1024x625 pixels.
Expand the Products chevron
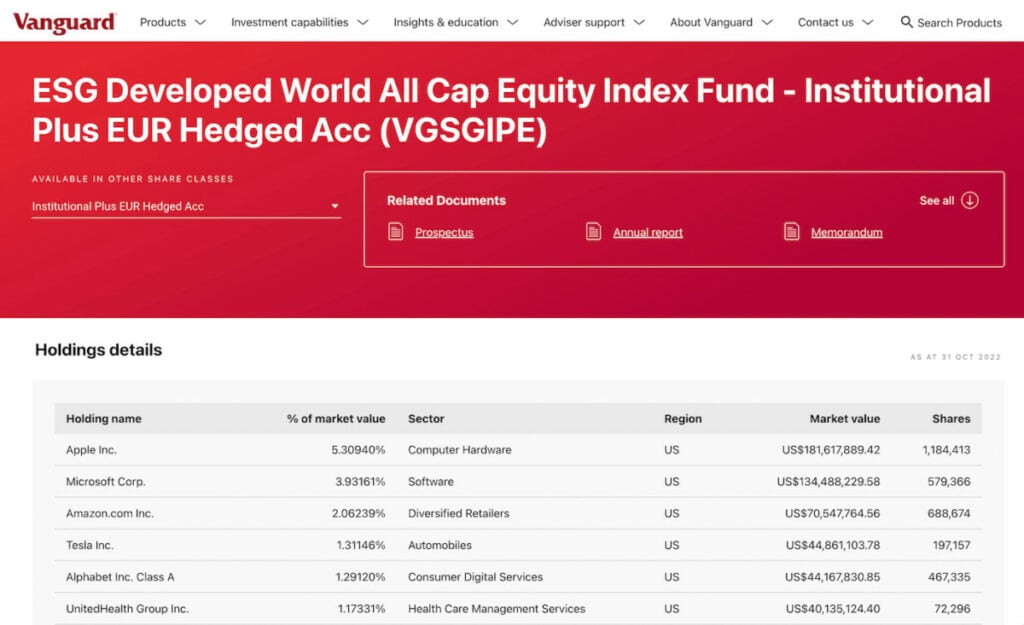(x=200, y=22)
